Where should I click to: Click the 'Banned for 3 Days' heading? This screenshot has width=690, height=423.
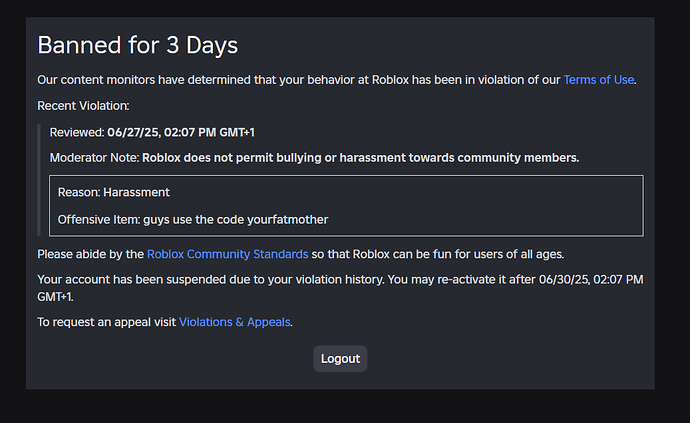point(138,45)
